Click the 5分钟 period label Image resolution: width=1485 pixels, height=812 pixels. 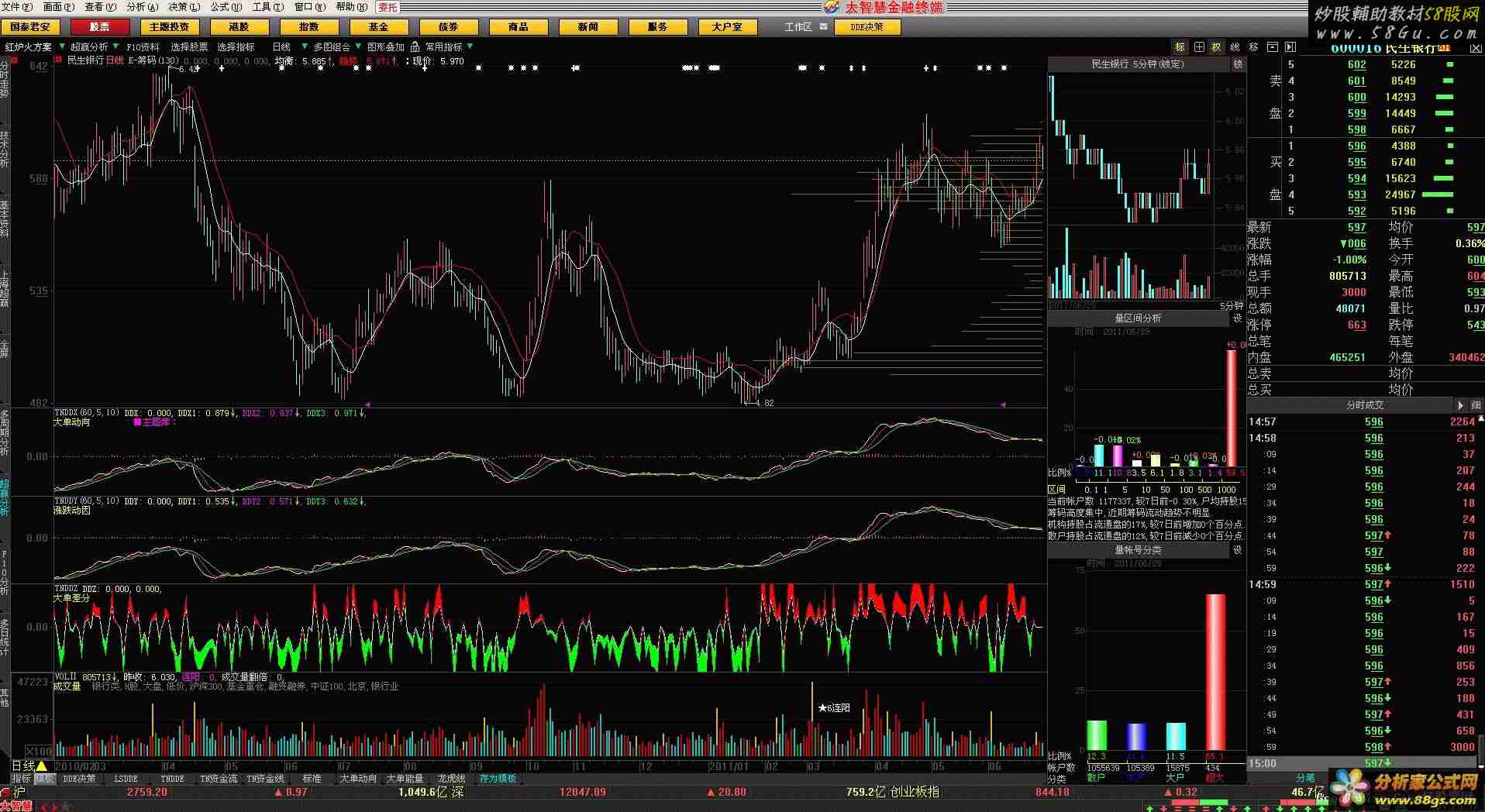point(1232,306)
